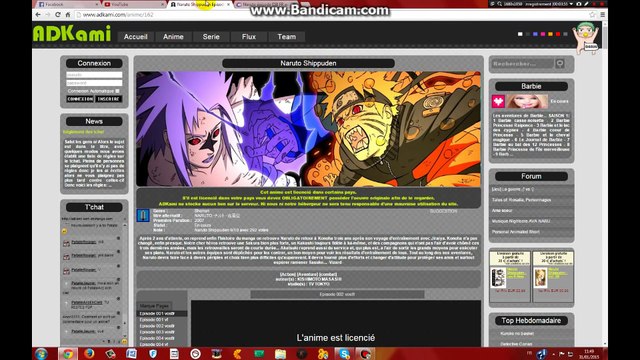Click the T'chat scrollbar down arrow
This screenshot has height=360, width=640.
click(x=125, y=336)
